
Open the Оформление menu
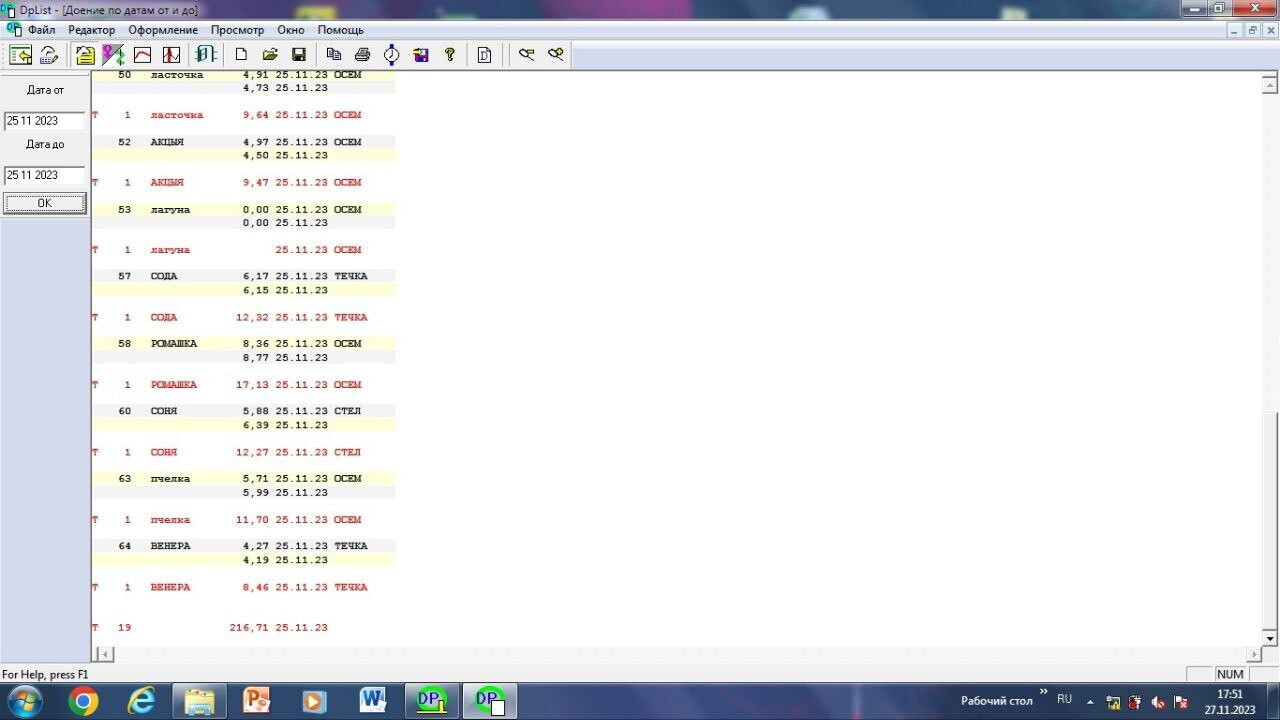tap(163, 30)
